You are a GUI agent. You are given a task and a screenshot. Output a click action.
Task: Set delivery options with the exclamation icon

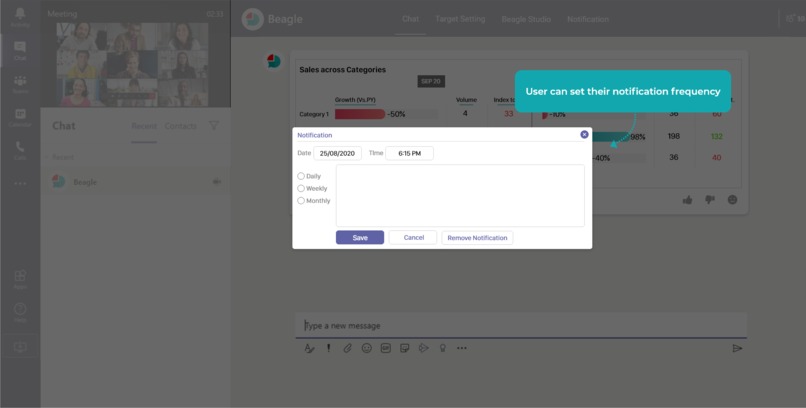[328, 348]
